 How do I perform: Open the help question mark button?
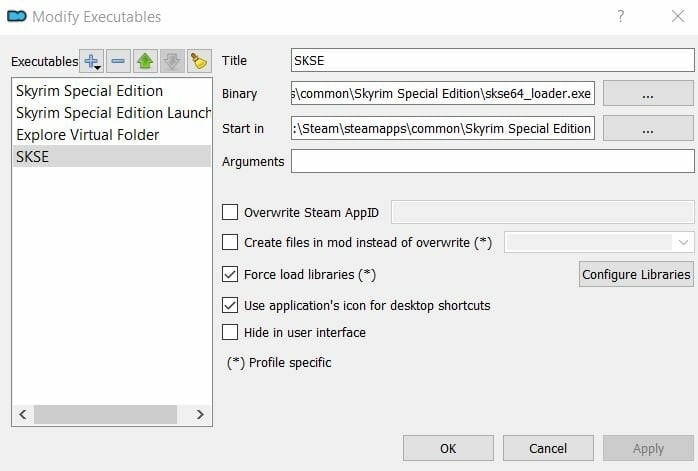click(621, 16)
